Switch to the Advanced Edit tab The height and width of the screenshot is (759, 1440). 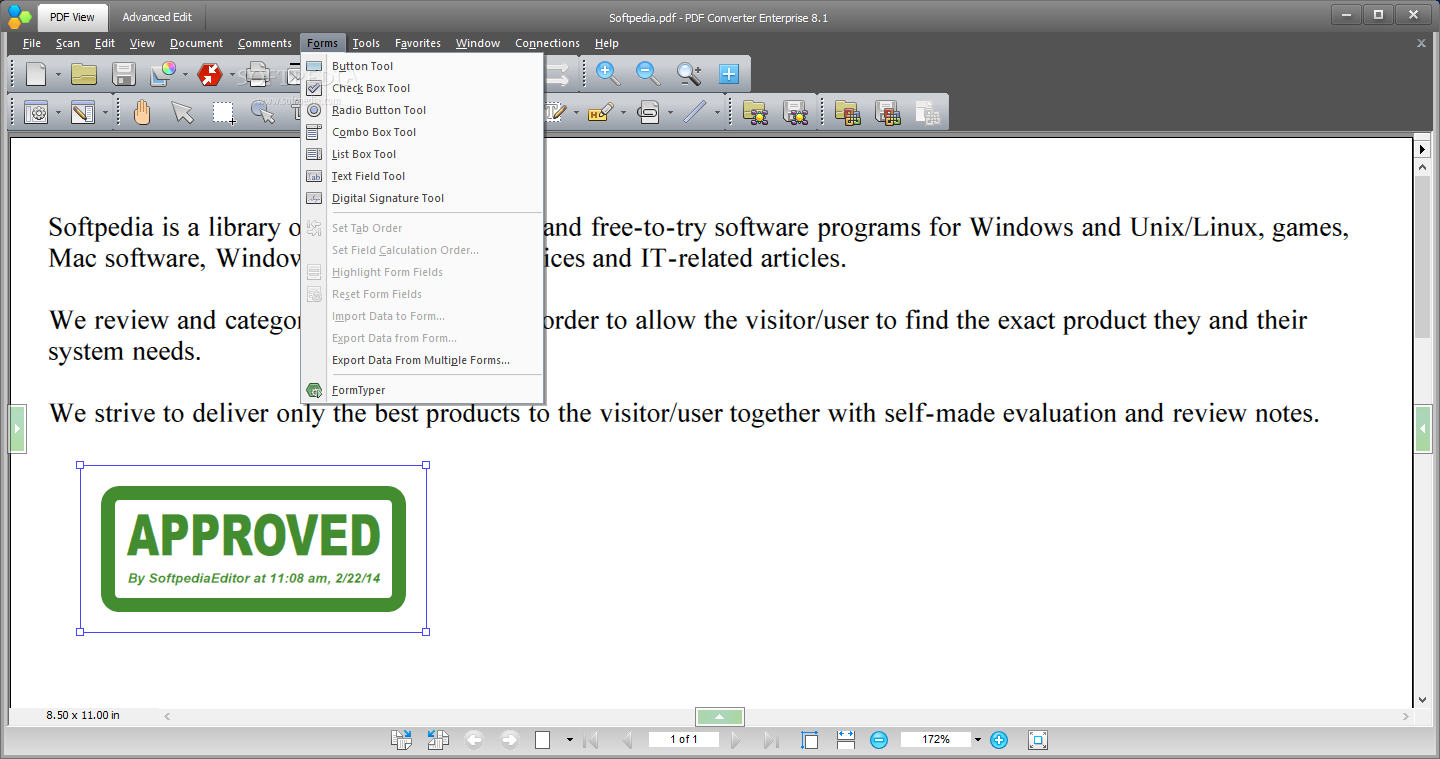click(157, 17)
